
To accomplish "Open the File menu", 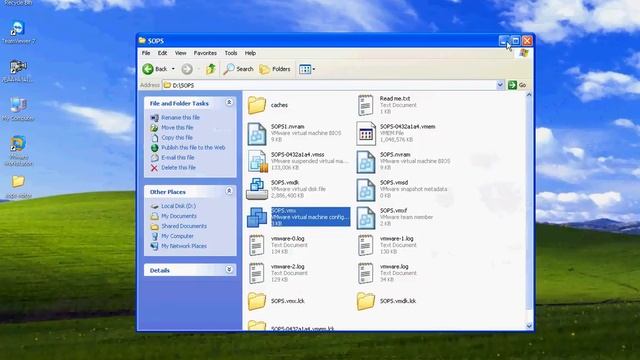I will pyautogui.click(x=146, y=53).
